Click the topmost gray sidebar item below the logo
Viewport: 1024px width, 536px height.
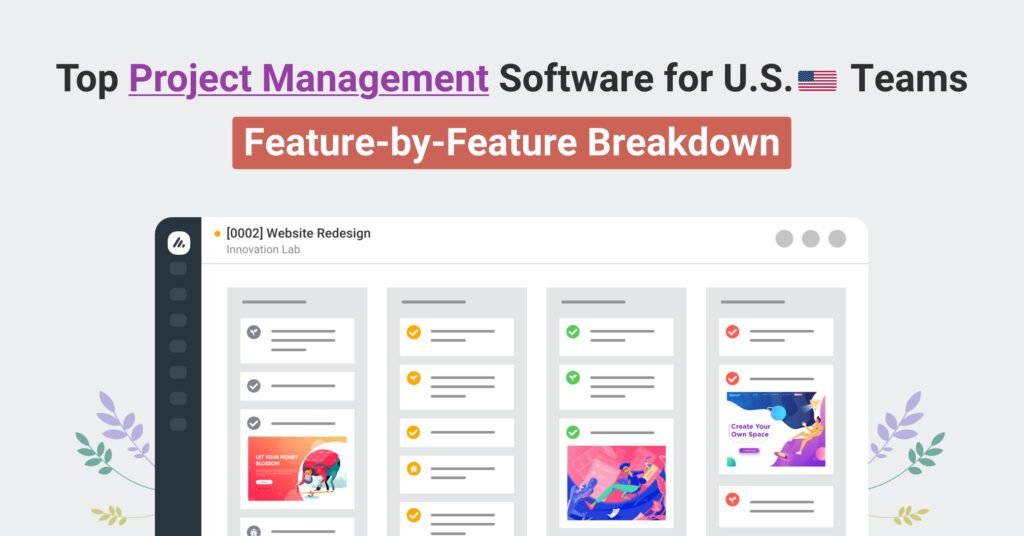pos(178,268)
